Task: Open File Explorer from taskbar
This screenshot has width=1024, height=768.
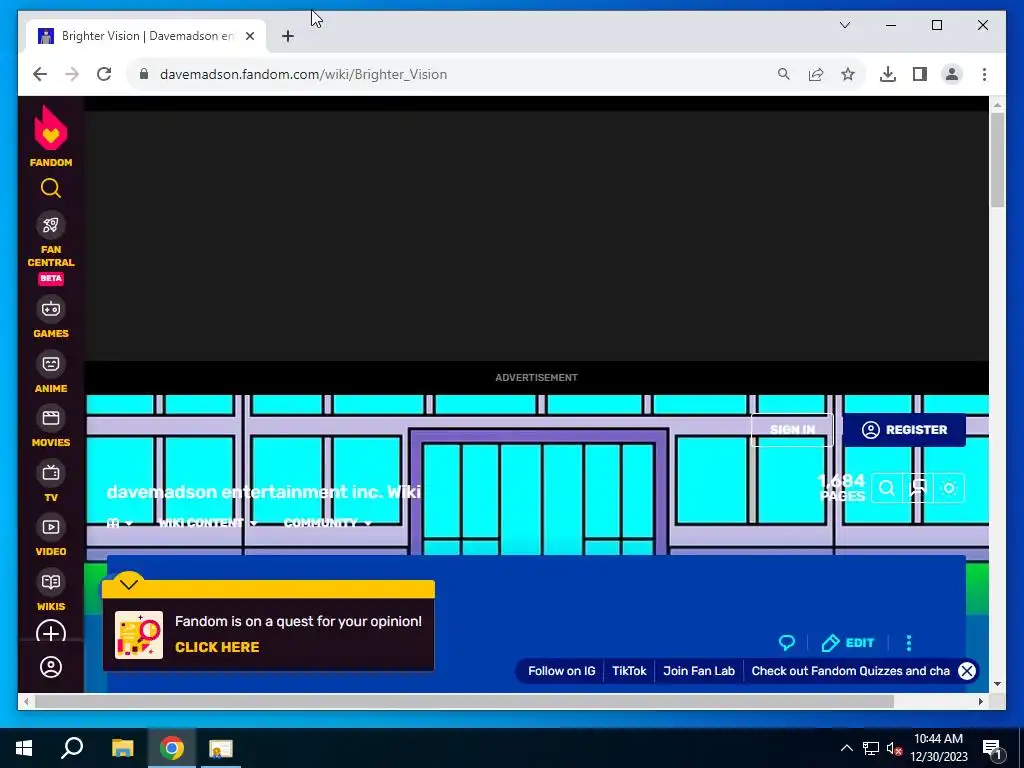Action: click(x=122, y=748)
